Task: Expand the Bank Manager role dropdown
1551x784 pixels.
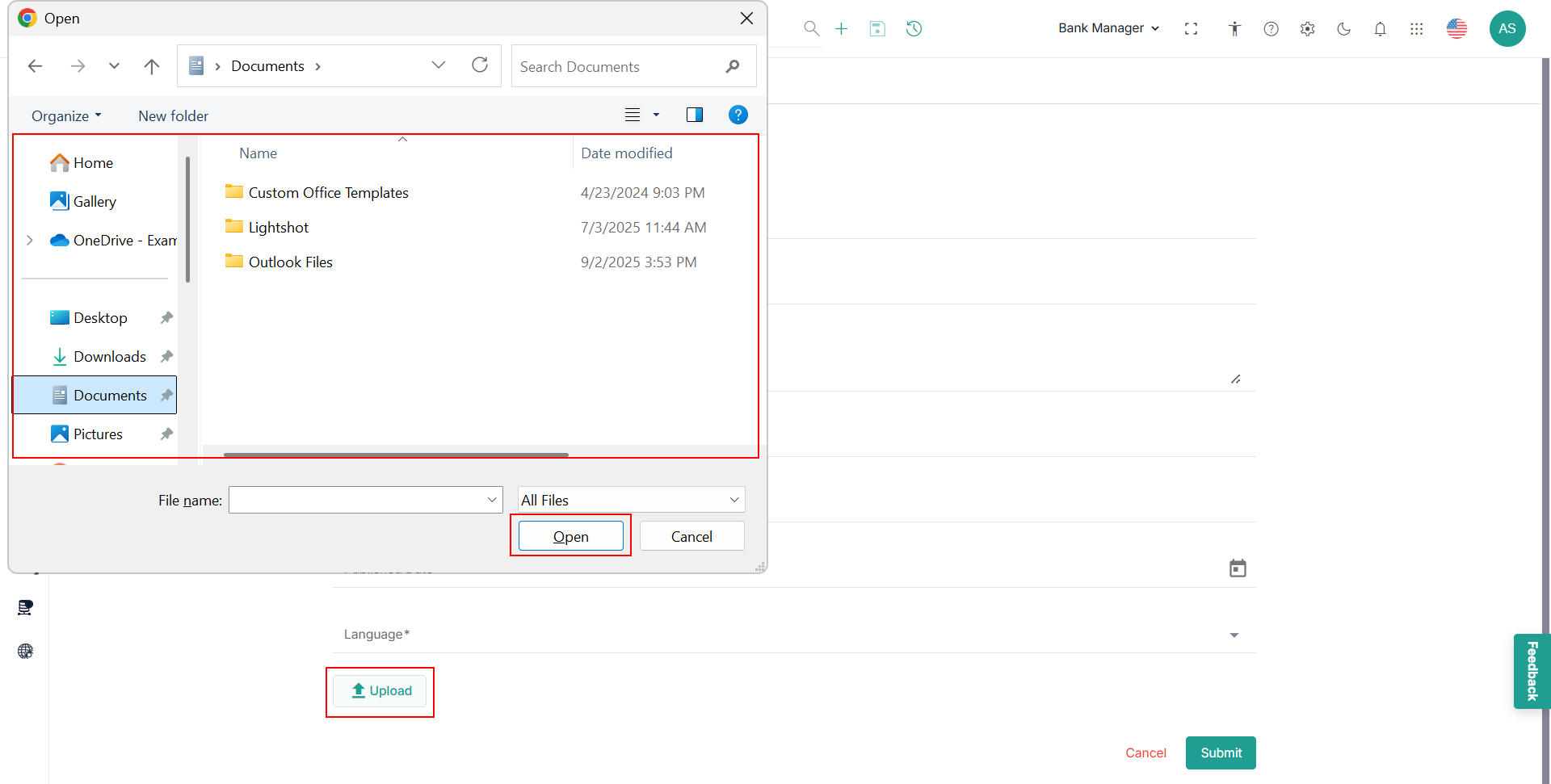Action: pyautogui.click(x=1108, y=28)
